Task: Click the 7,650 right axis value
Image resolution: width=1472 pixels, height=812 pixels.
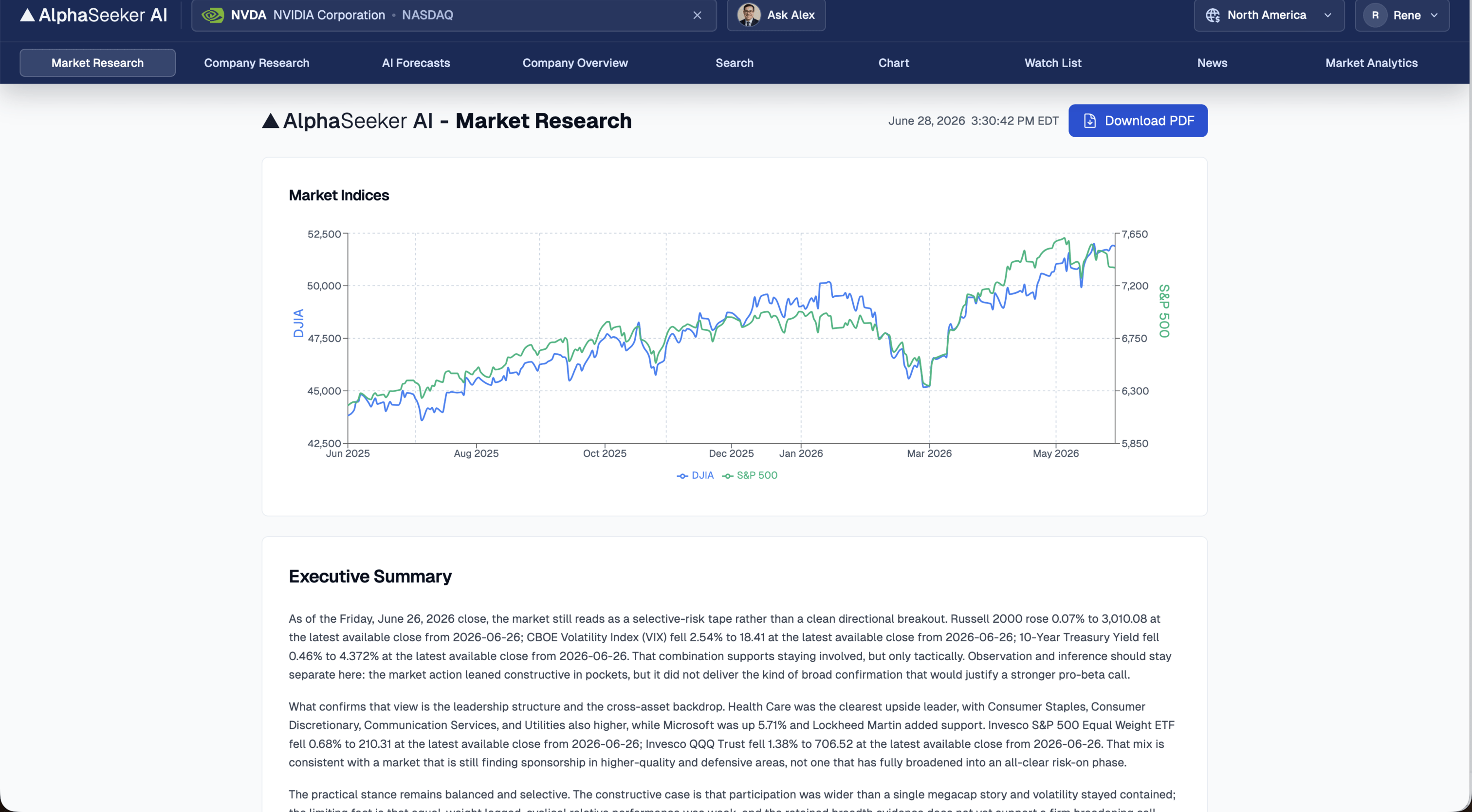Action: click(1135, 234)
